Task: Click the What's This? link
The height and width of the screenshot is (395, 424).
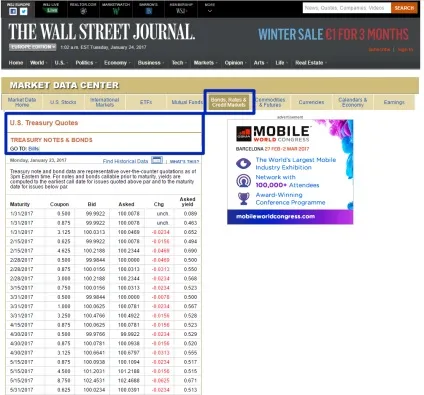Action: click(184, 161)
